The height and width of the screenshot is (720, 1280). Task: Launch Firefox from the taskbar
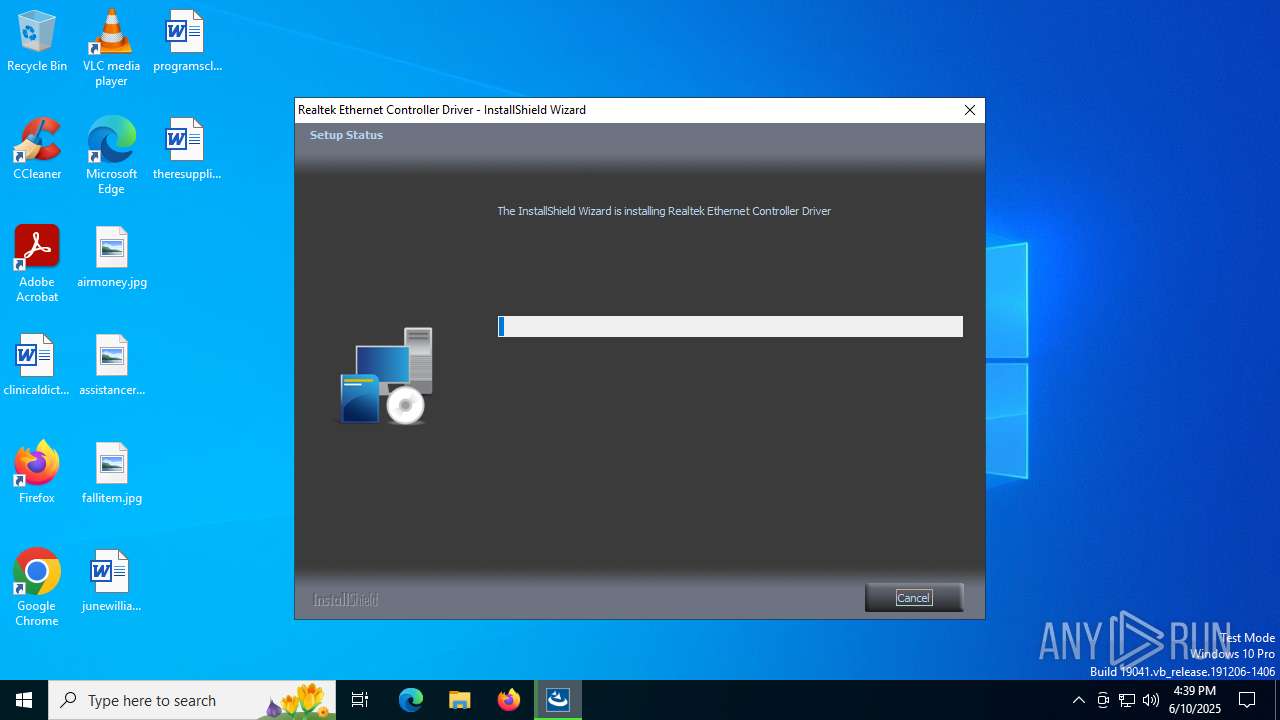[509, 700]
